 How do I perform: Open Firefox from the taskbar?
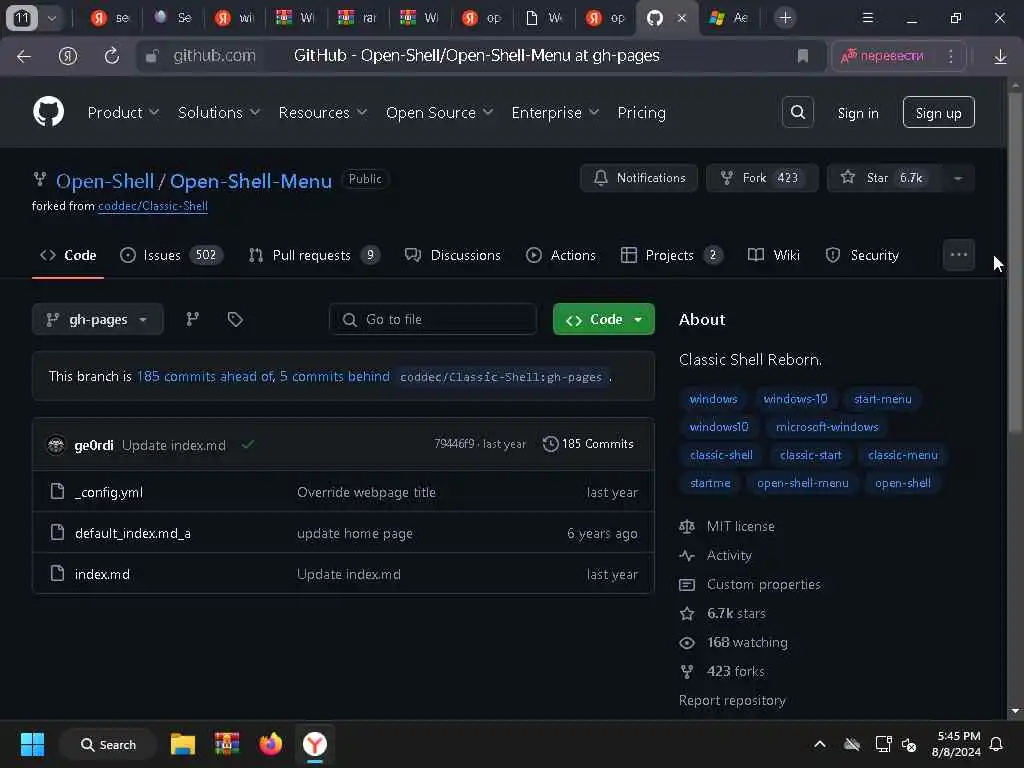pos(270,744)
